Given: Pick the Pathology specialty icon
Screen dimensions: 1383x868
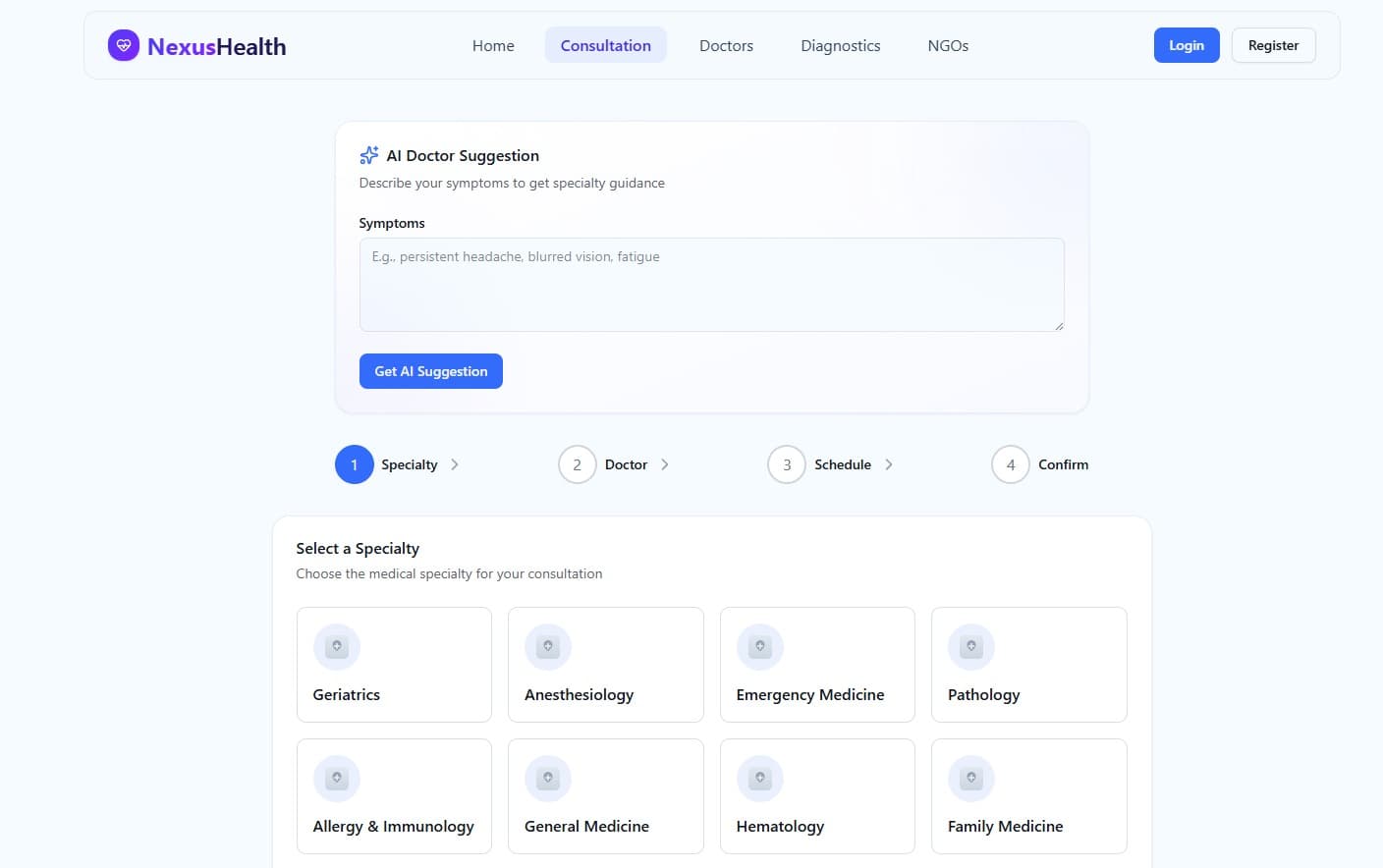Looking at the screenshot, I should click(x=971, y=647).
